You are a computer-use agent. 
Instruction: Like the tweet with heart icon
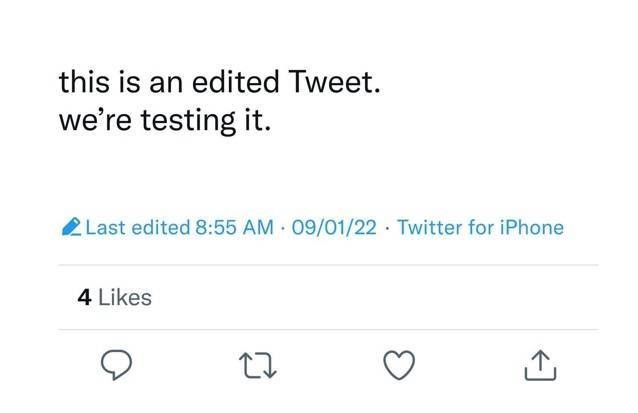pos(399,365)
